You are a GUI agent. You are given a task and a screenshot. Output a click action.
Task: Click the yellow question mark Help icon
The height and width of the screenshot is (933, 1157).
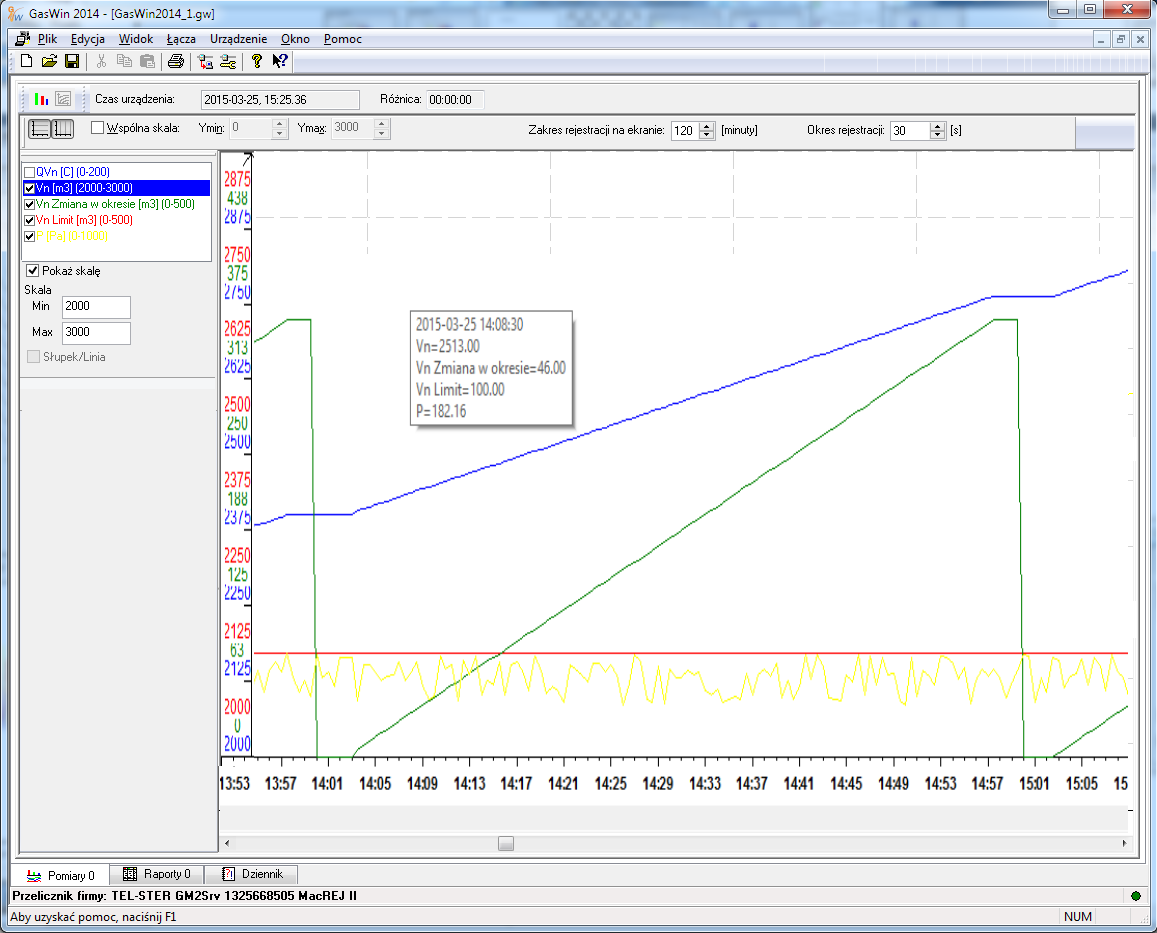click(257, 61)
